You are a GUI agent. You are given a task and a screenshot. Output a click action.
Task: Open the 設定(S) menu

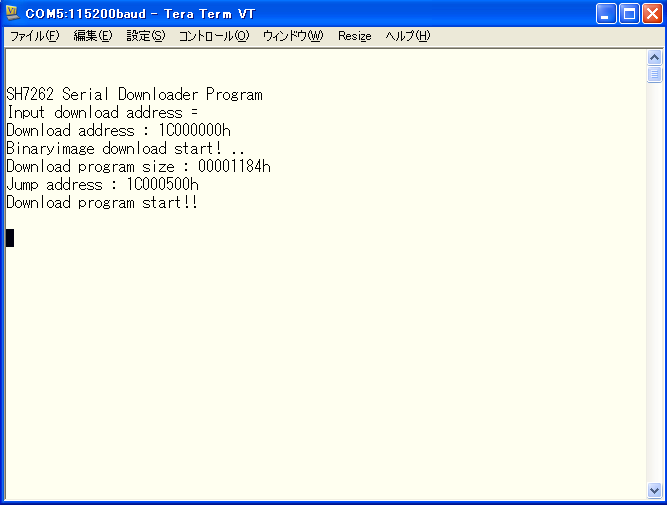pos(145,36)
